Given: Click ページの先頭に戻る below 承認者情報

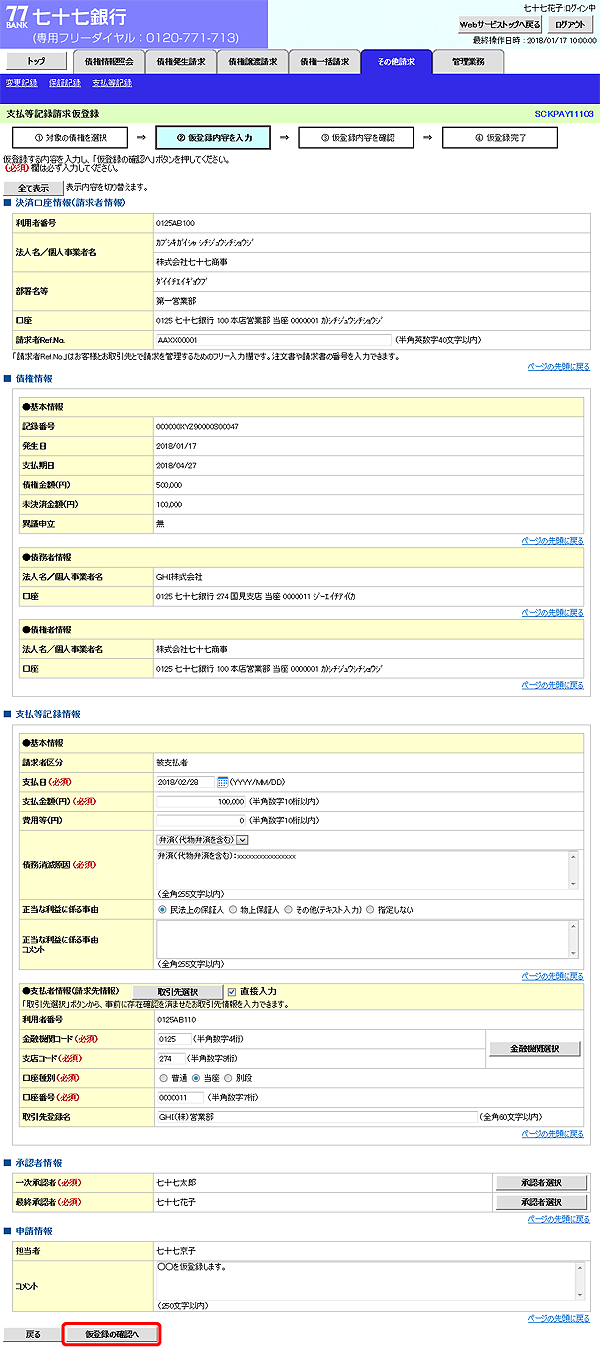Looking at the screenshot, I should click(558, 1219).
